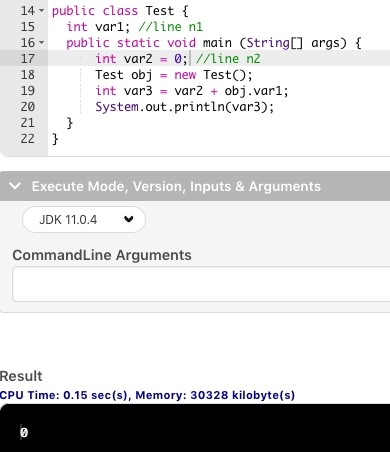Click the CommandLine Arguments input field
The width and height of the screenshot is (390, 452).
coord(201,284)
